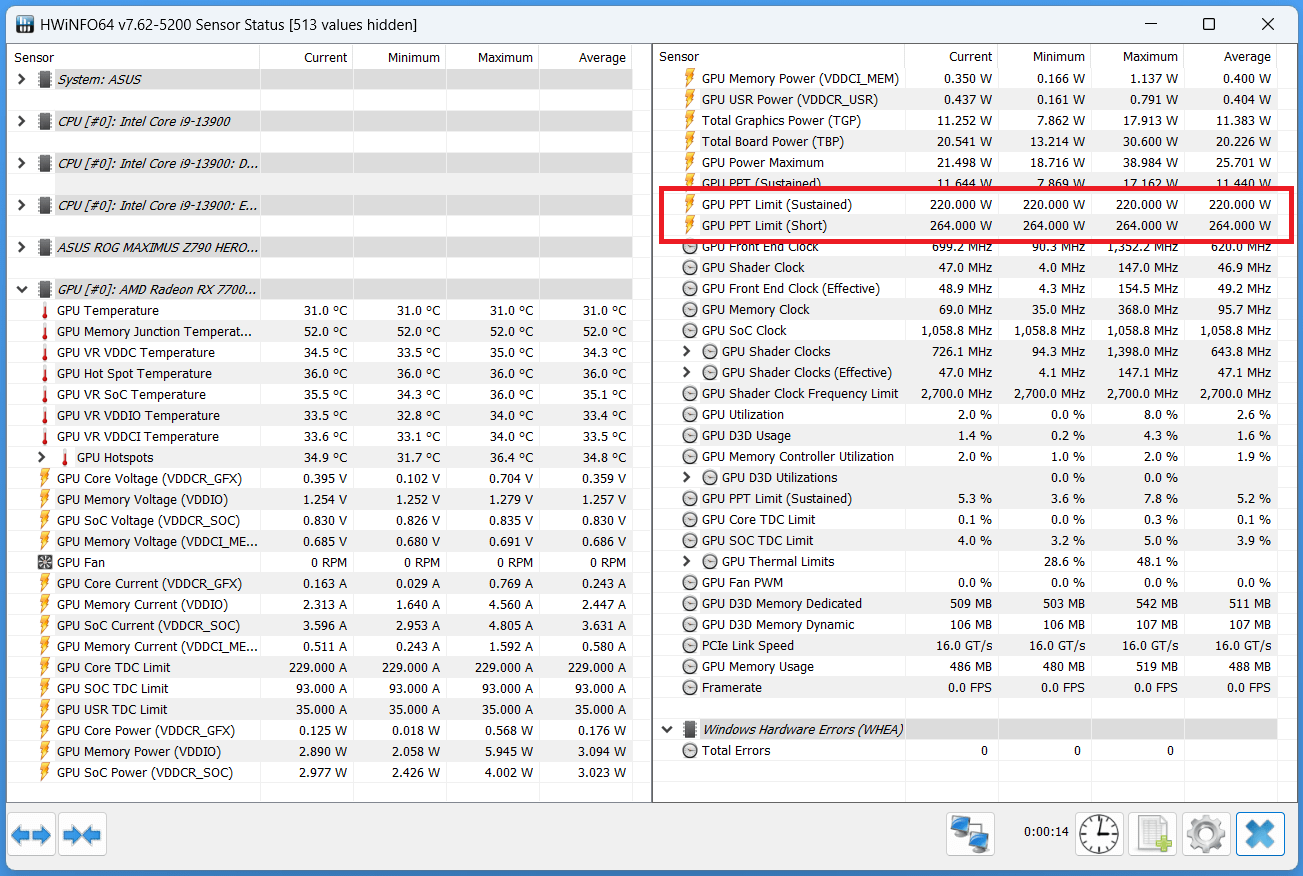Open the network remote monitoring icon
Screen dimensions: 1303x876
click(970, 834)
